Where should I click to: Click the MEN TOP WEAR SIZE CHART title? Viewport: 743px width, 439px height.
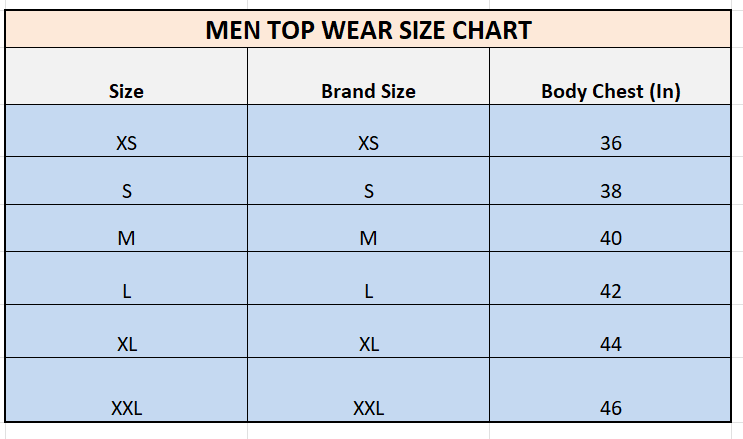point(368,30)
